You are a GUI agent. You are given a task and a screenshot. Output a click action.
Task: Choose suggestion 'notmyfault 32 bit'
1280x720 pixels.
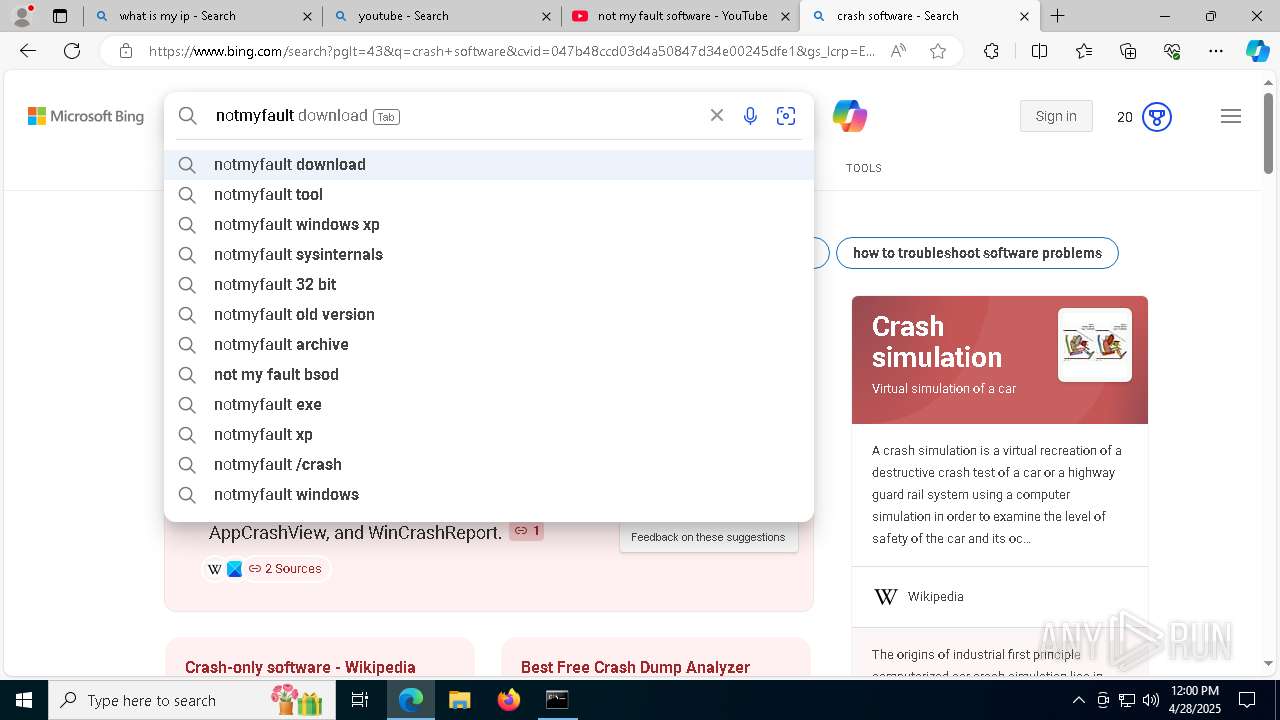489,284
